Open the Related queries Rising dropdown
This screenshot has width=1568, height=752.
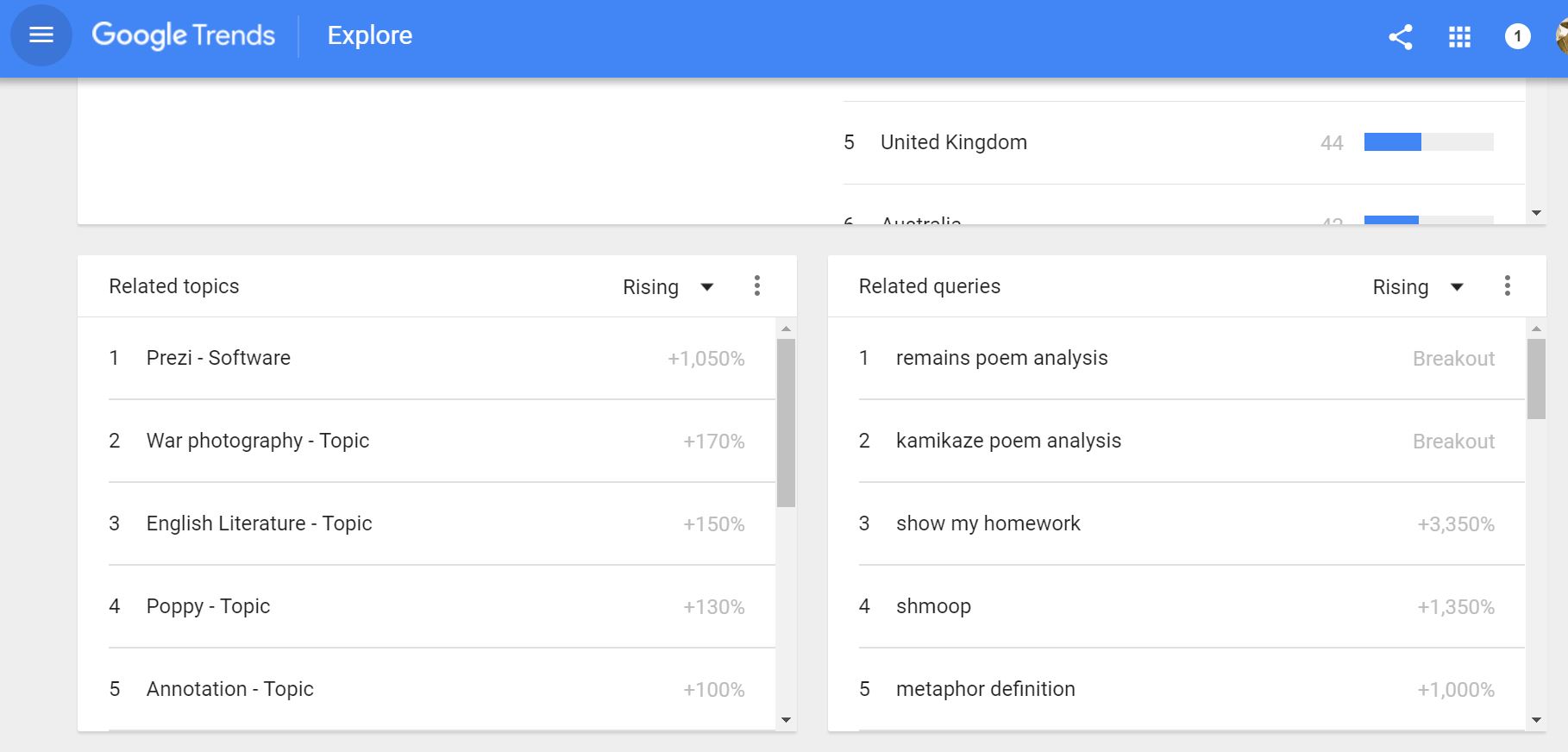coord(1418,287)
